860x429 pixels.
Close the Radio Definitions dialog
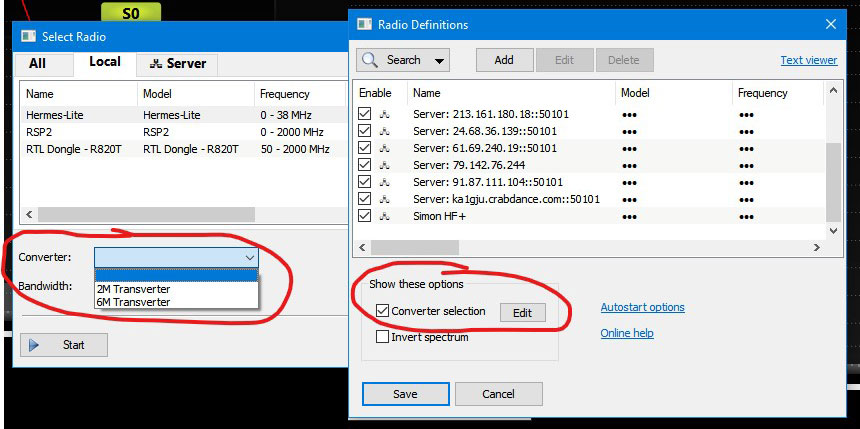point(830,24)
